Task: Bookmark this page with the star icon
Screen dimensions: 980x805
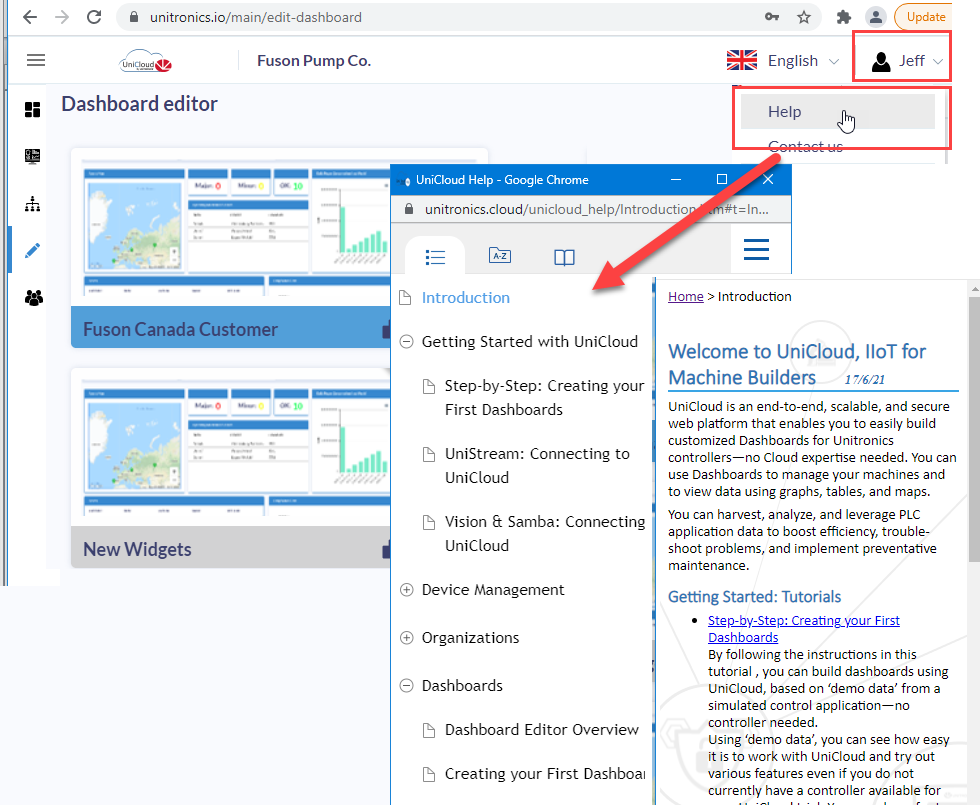Action: click(804, 17)
